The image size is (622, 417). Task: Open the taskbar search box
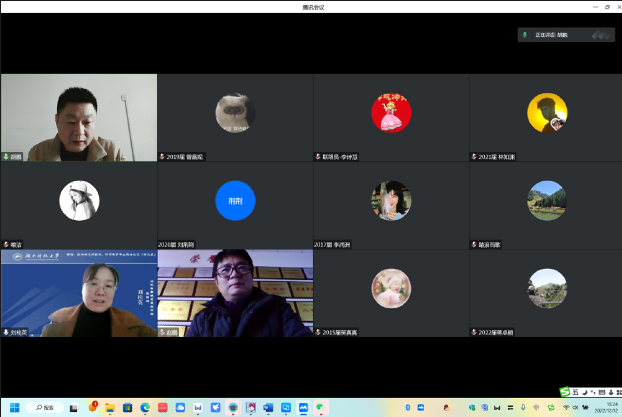coord(45,407)
